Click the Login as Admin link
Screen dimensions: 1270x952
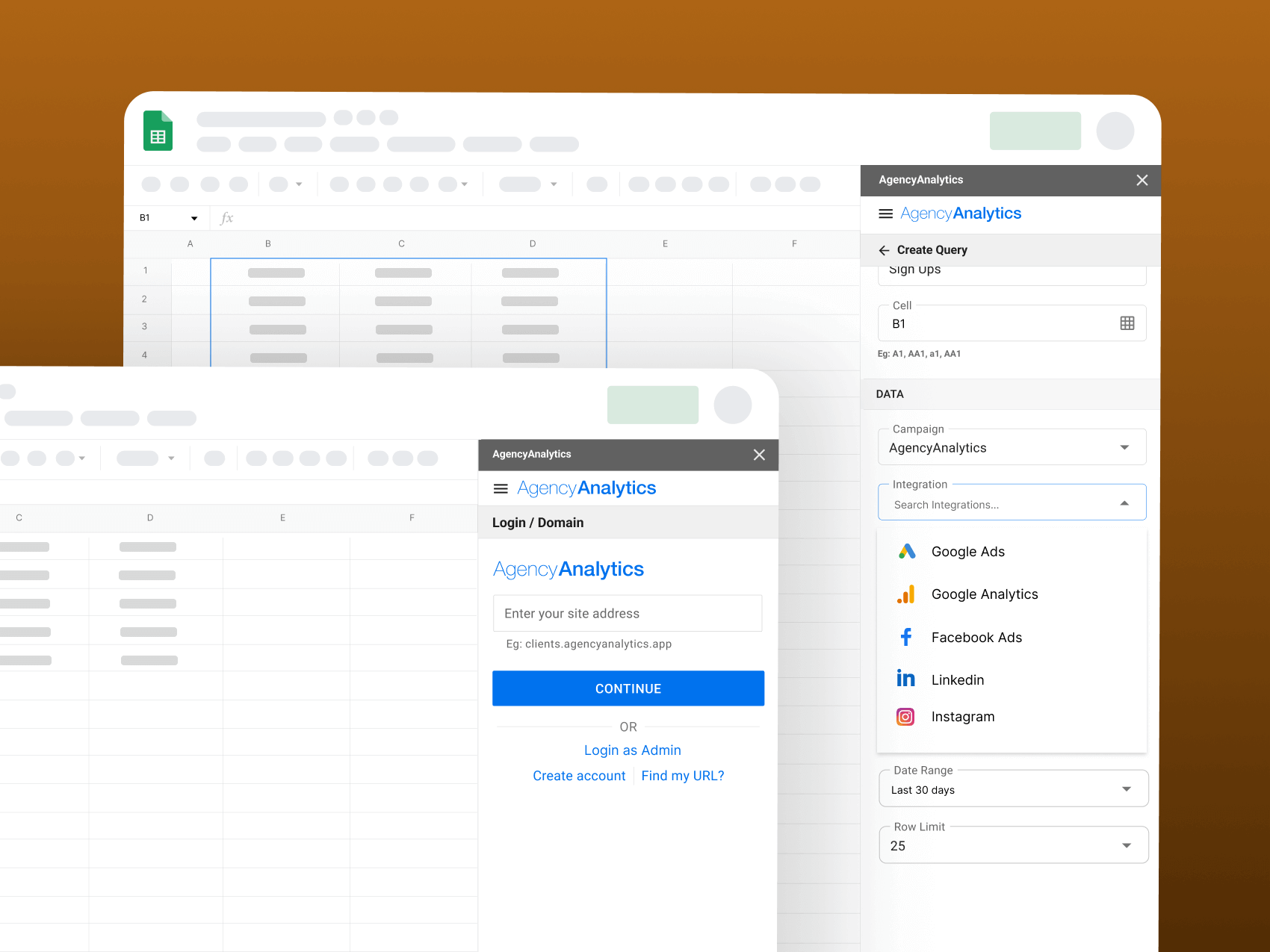(633, 750)
